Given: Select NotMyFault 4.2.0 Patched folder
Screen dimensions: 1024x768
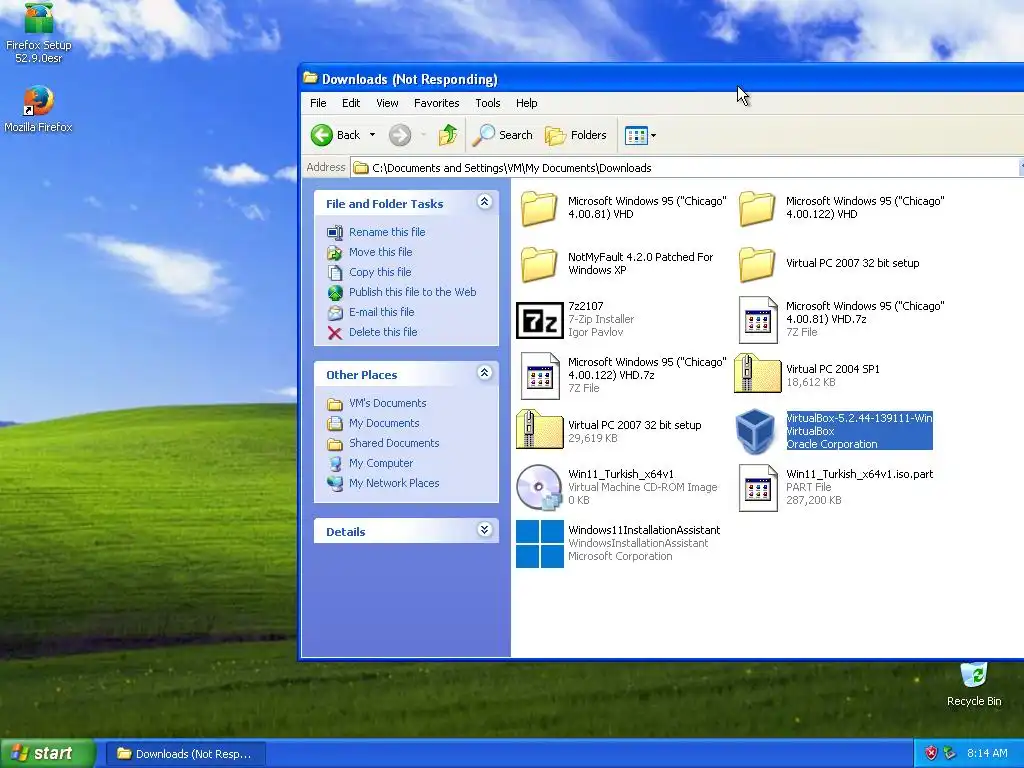Looking at the screenshot, I should [x=617, y=264].
